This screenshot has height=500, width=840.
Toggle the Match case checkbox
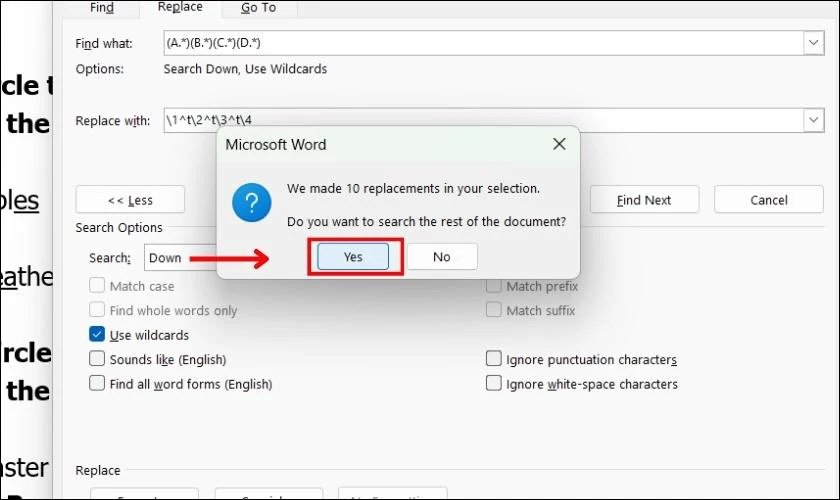[97, 285]
